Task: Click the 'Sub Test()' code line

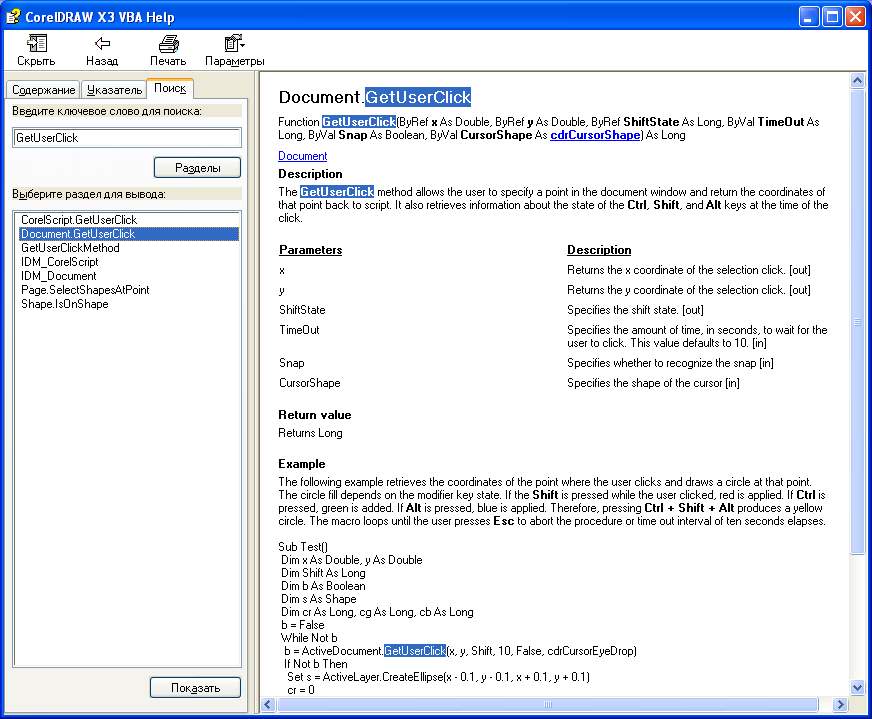Action: pyautogui.click(x=303, y=547)
